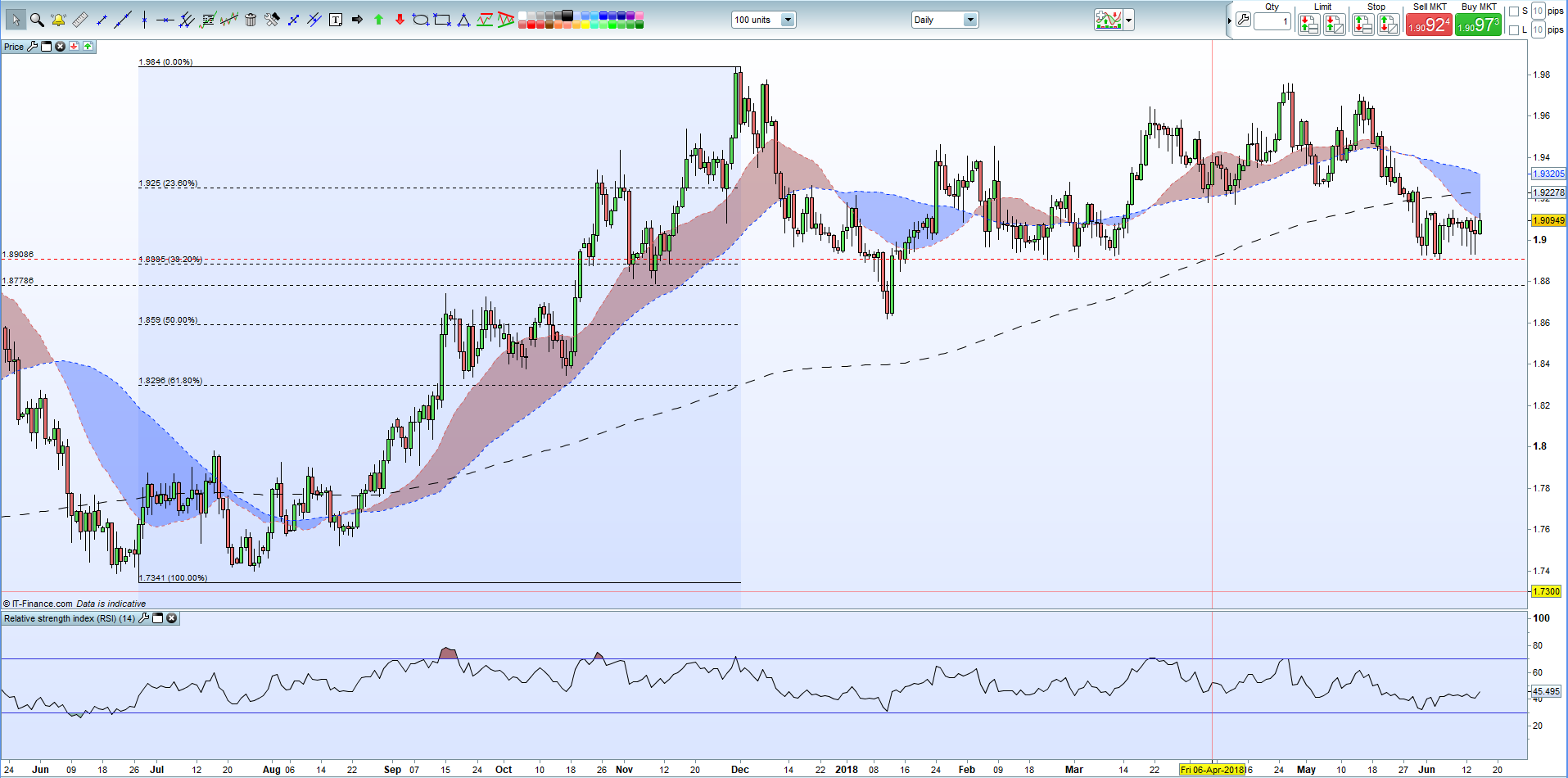Pick the white color swatch
Image resolution: width=1568 pixels, height=778 pixels.
coord(522,15)
